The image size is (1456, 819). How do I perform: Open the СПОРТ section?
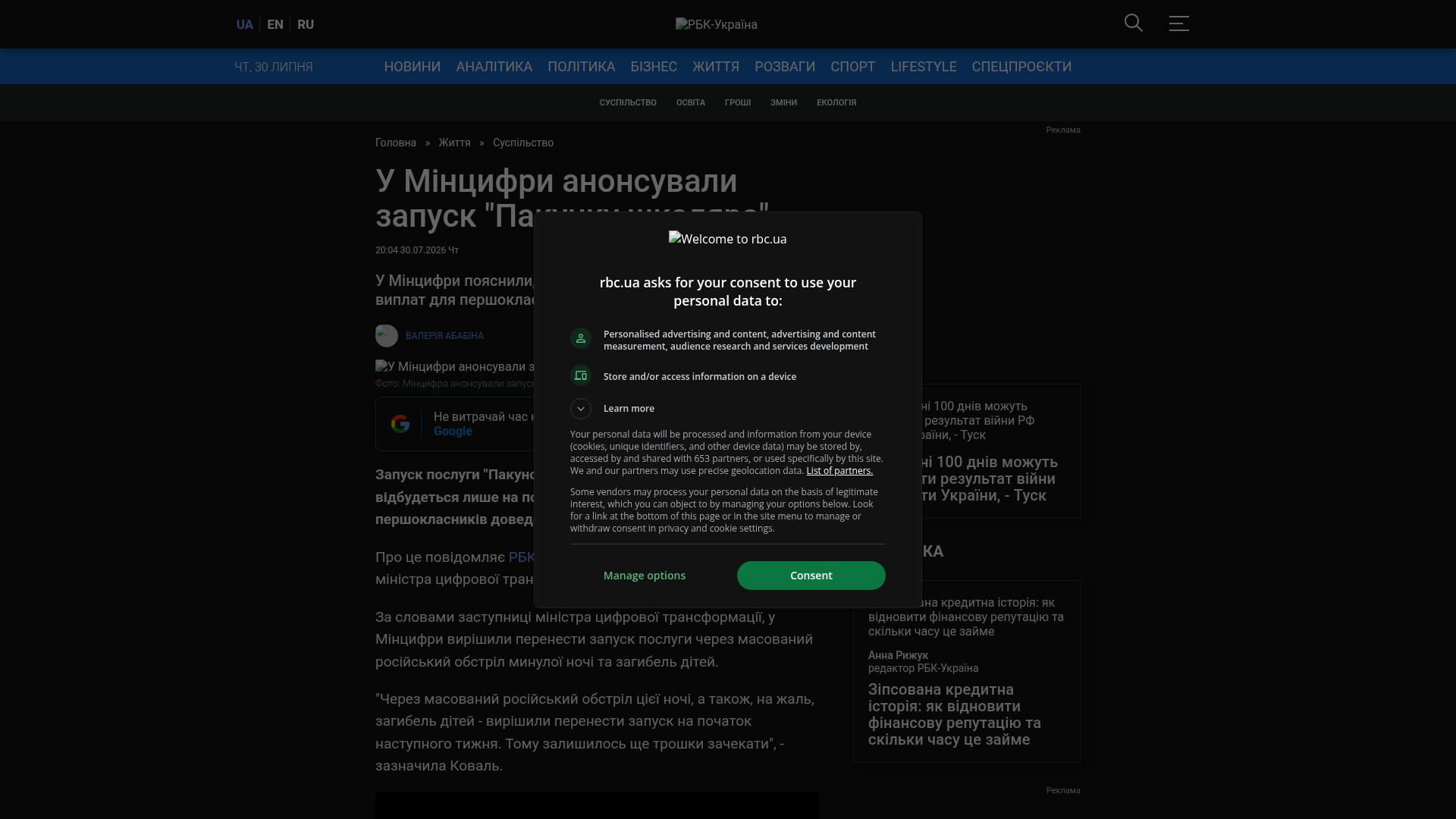(853, 67)
